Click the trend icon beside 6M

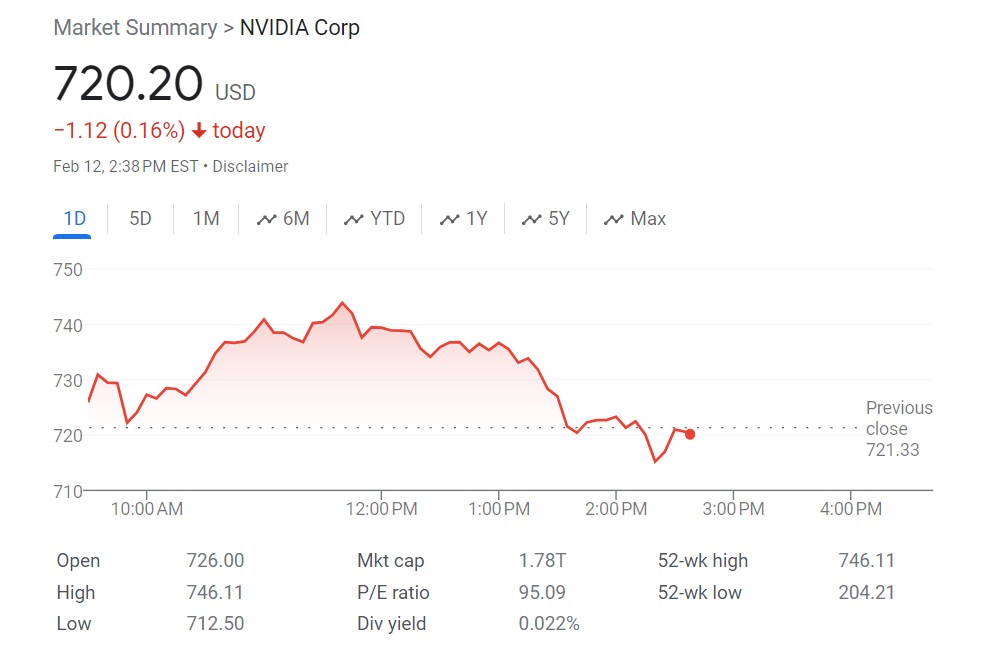(266, 219)
